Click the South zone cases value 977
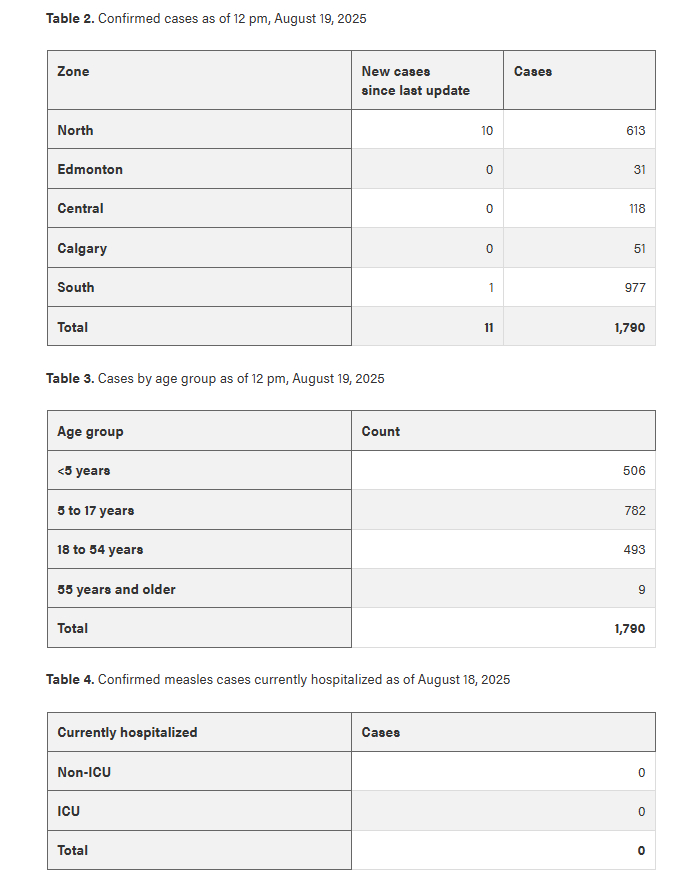The image size is (689, 879). 633,288
